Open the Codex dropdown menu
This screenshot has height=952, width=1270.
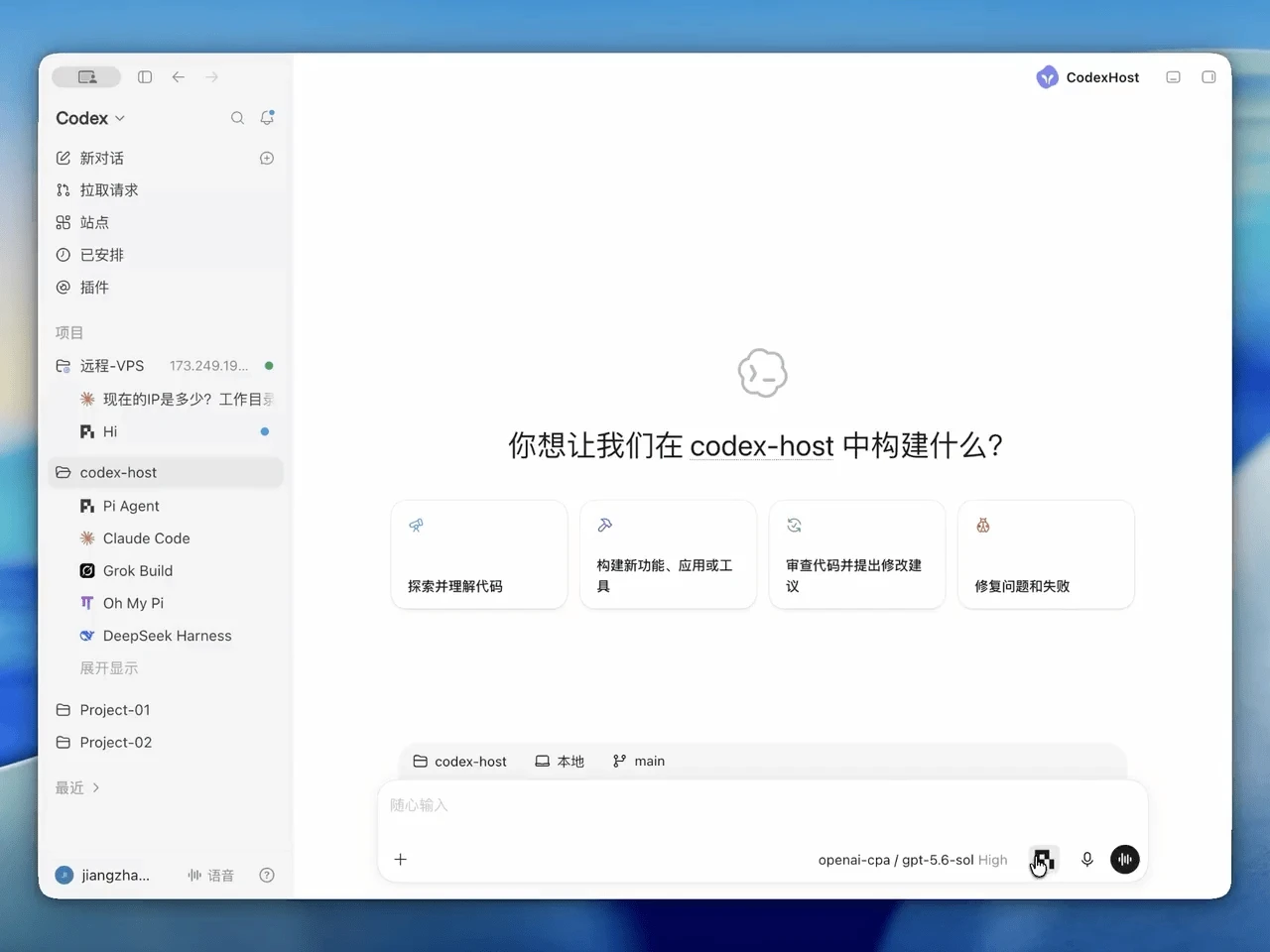90,118
